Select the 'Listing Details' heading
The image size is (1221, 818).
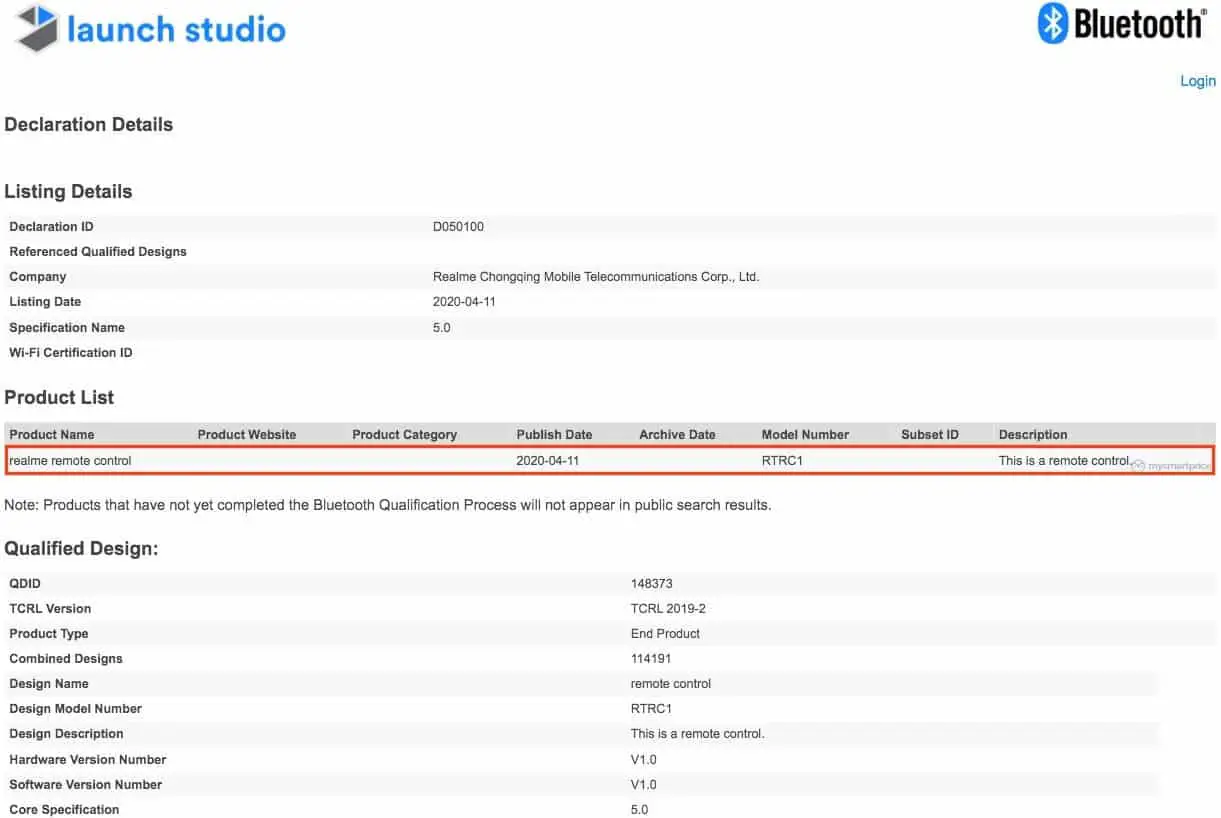tap(68, 192)
